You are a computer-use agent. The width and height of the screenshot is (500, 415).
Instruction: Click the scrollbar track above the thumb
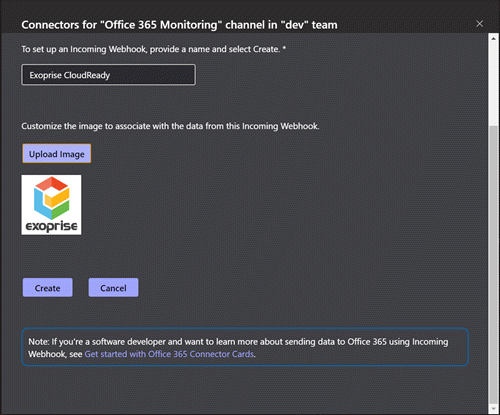[493, 84]
